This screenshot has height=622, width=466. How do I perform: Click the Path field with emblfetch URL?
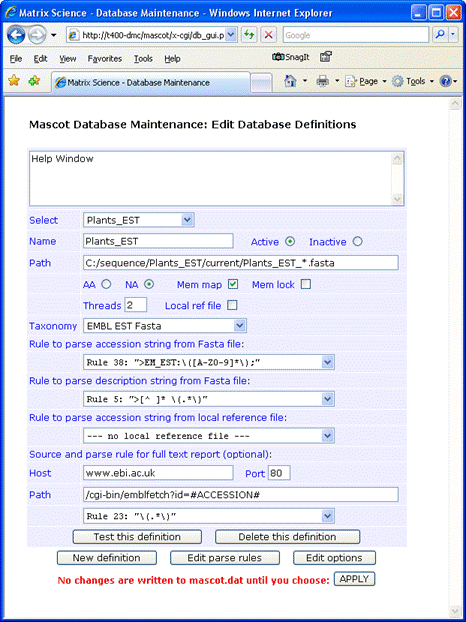coord(241,495)
